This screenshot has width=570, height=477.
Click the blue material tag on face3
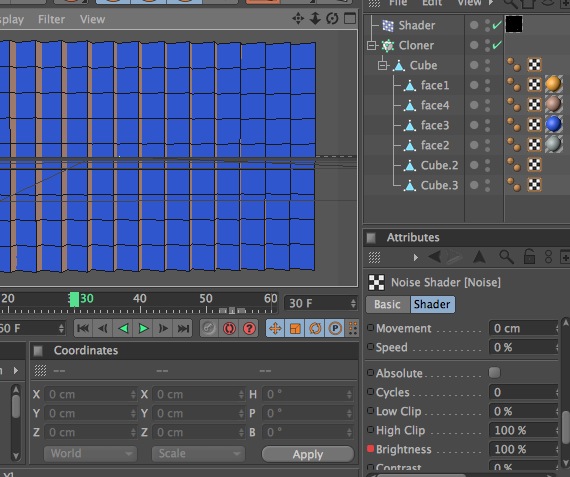[553, 125]
